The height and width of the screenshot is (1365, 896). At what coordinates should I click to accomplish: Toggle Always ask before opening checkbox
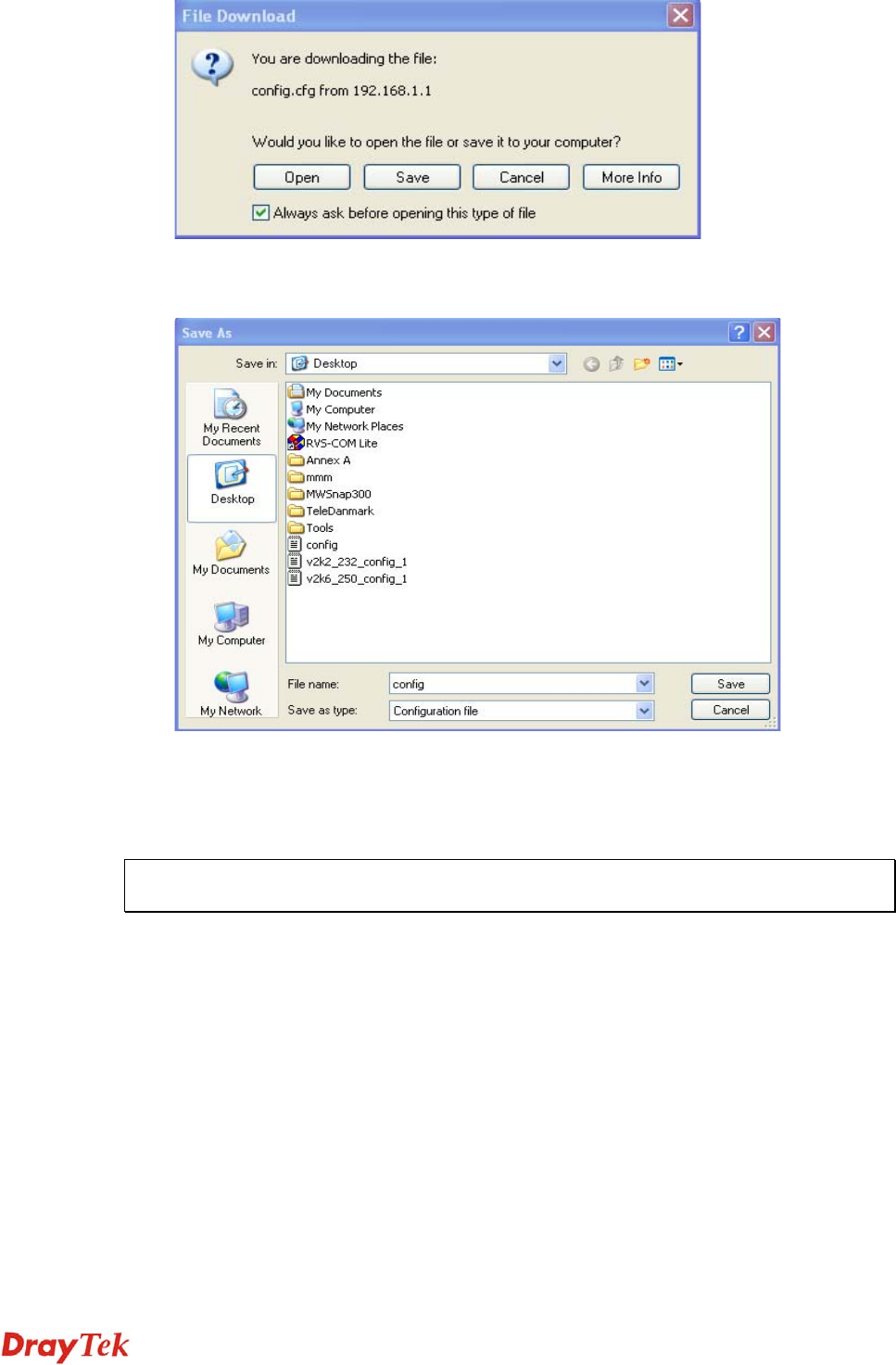tap(261, 213)
